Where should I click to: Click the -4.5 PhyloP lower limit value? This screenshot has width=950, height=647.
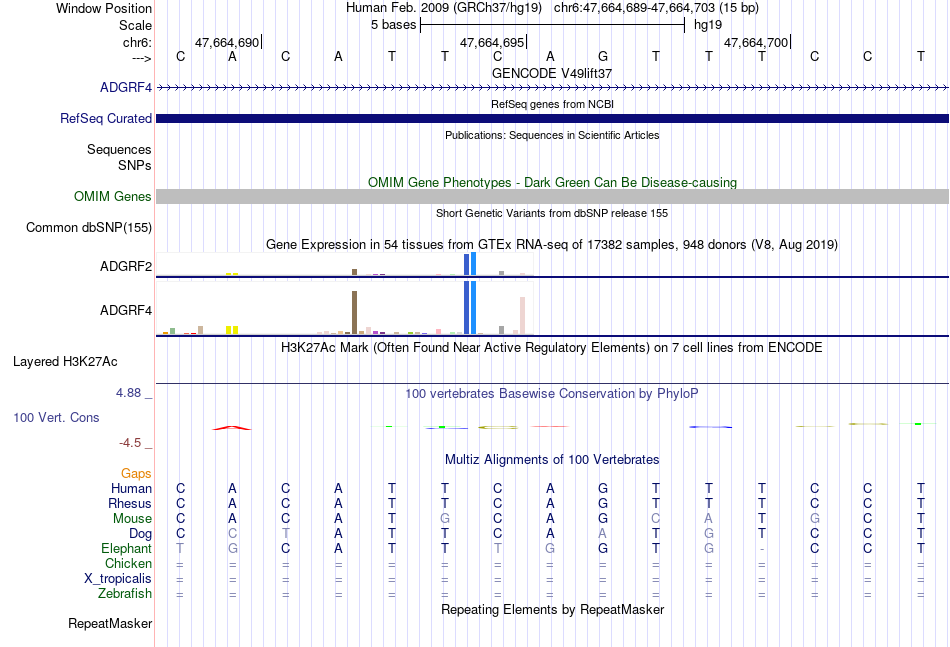point(130,443)
